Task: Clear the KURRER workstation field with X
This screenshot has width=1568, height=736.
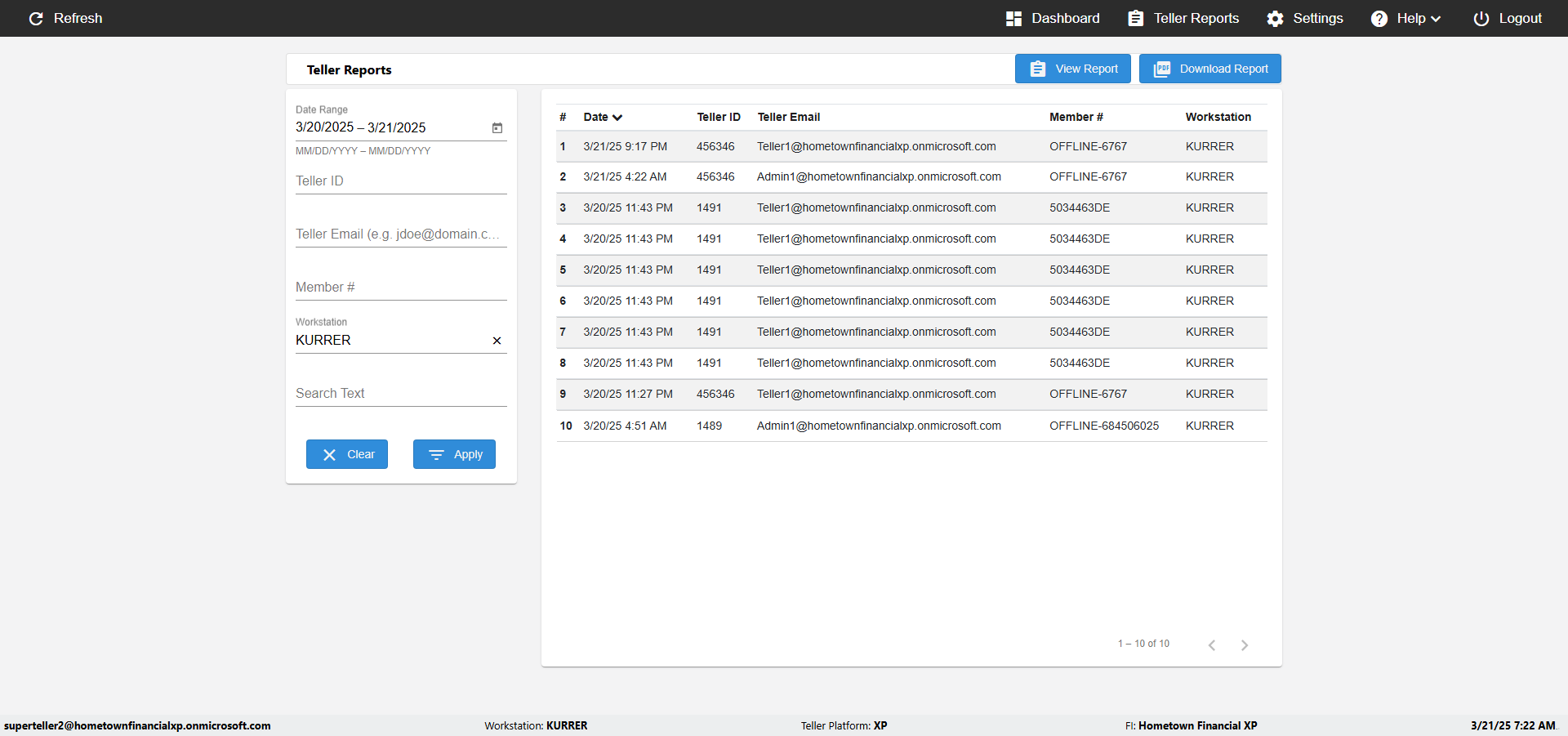Action: 497,341
